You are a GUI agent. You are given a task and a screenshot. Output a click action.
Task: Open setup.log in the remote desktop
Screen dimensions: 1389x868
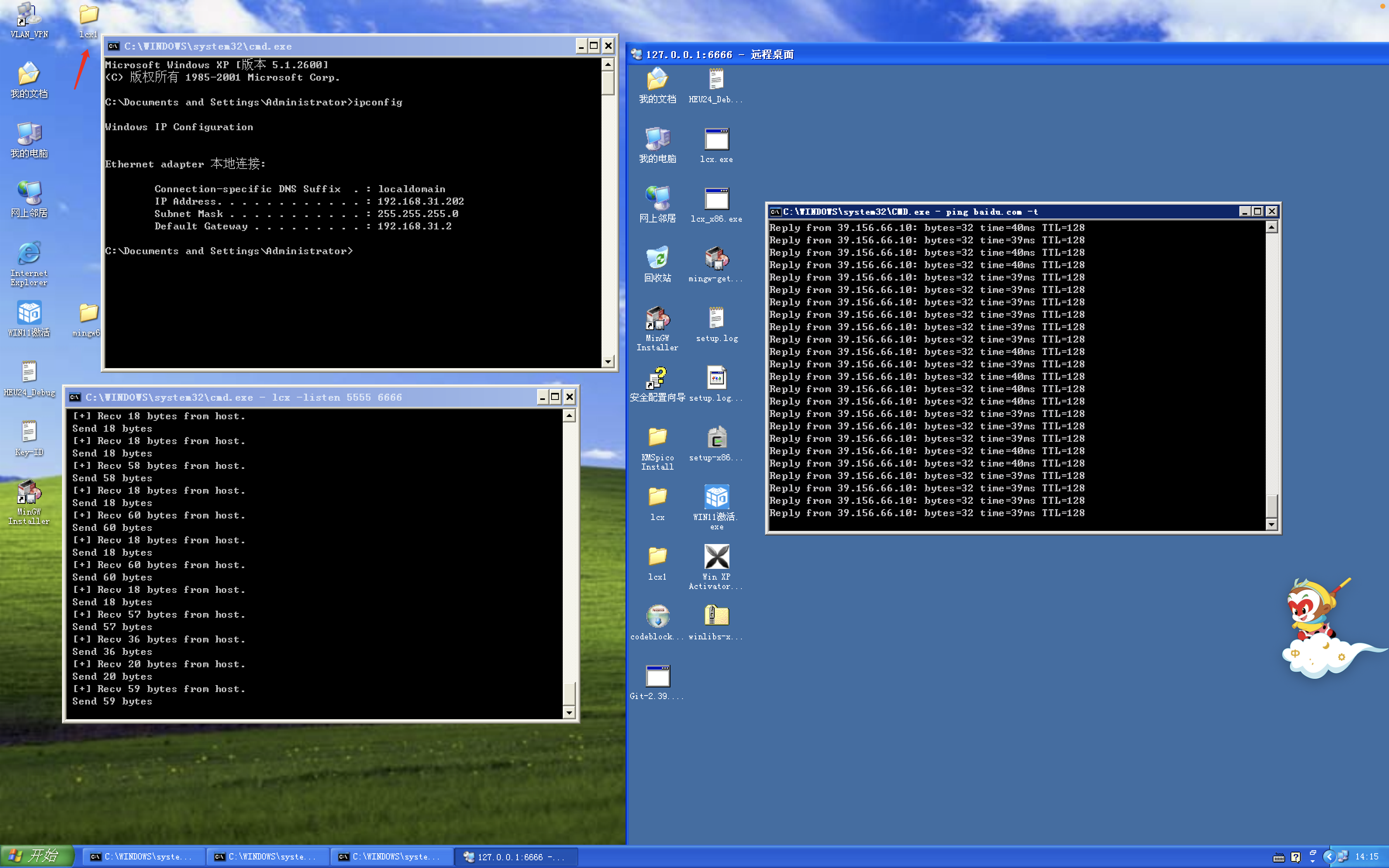[x=716, y=324]
